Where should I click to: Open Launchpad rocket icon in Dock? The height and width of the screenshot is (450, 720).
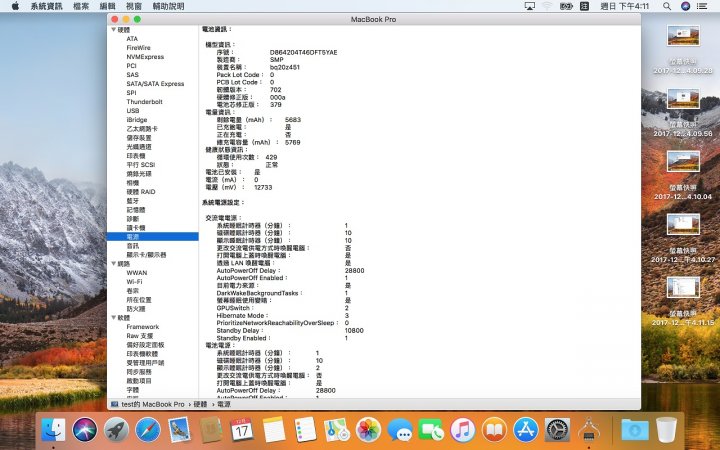tap(116, 430)
